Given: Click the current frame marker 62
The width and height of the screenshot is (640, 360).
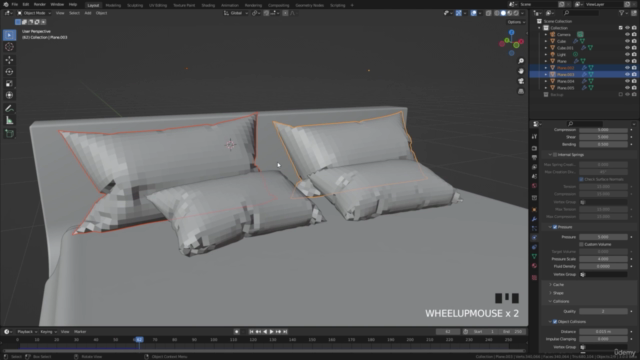Looking at the screenshot, I should (x=139, y=340).
